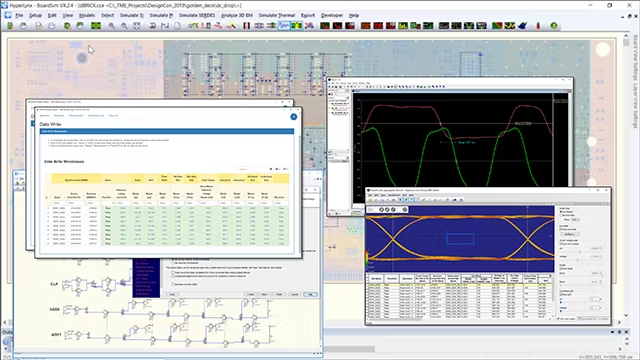
Task: Click the first circular arrow icon above eye diagram
Action: 381,209
